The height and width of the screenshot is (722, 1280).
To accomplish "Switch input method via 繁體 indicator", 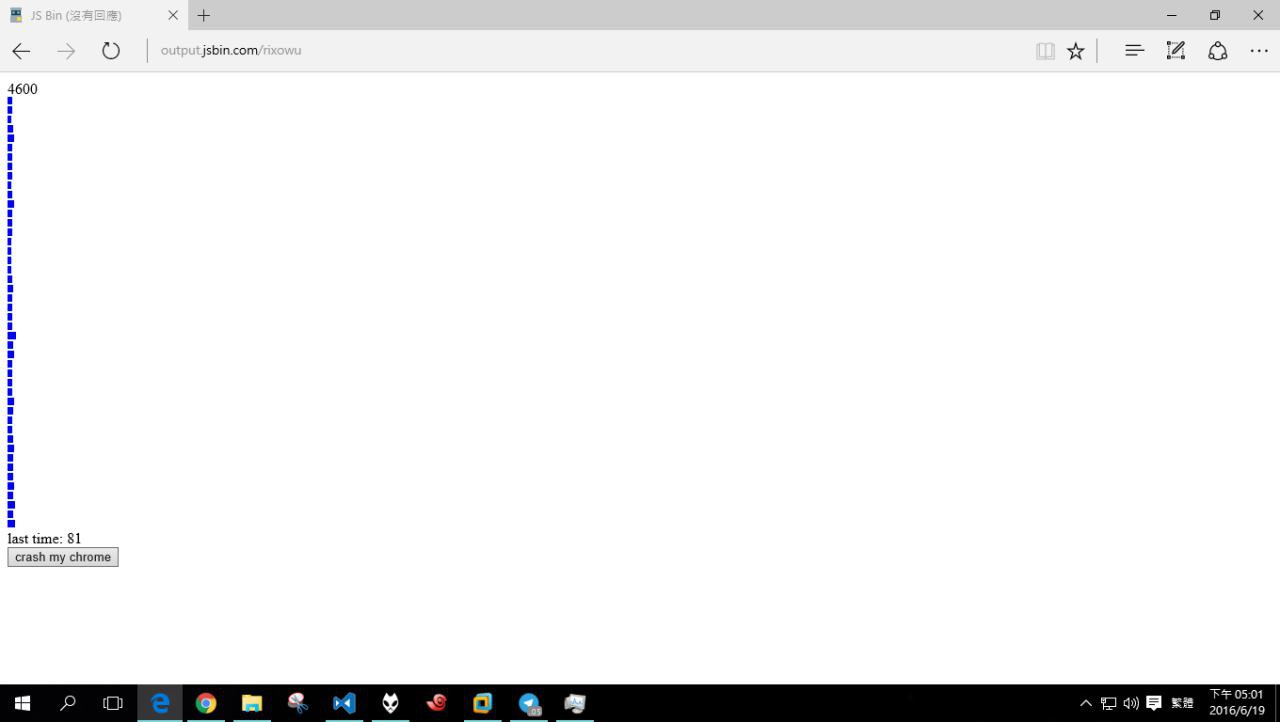I will [x=1182, y=703].
